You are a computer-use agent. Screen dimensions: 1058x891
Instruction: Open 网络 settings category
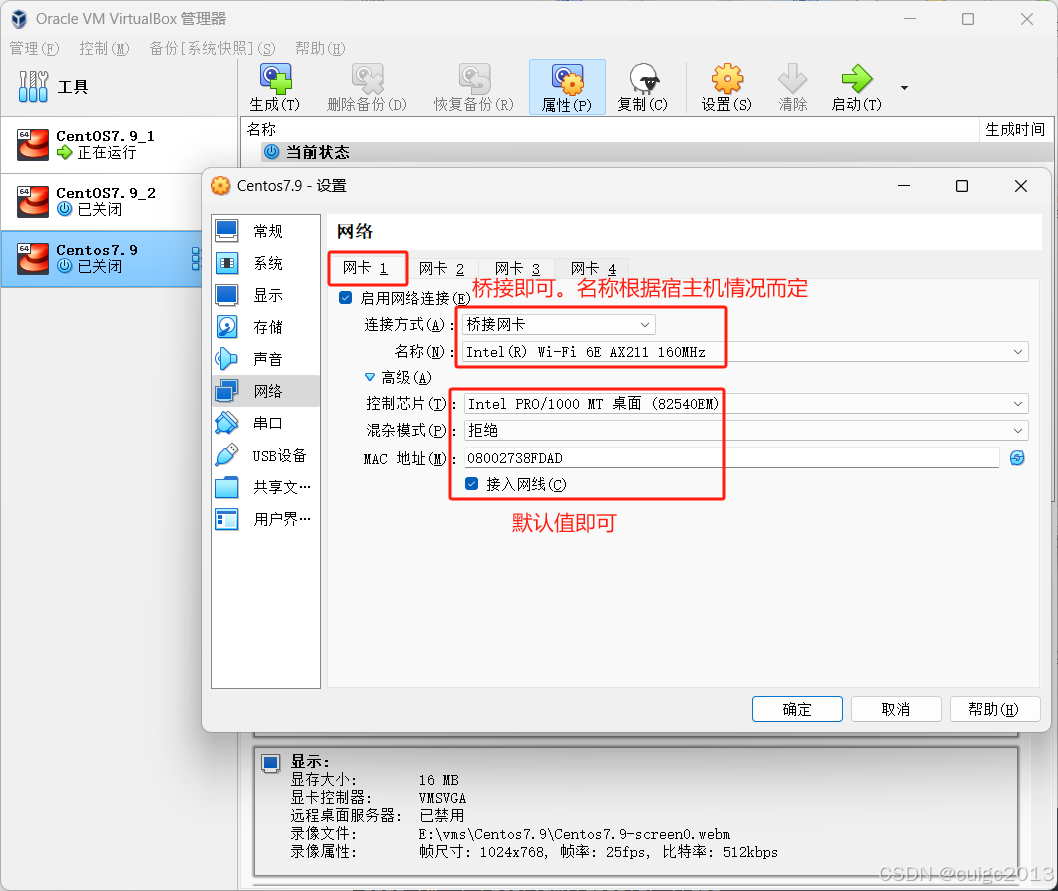click(x=266, y=391)
